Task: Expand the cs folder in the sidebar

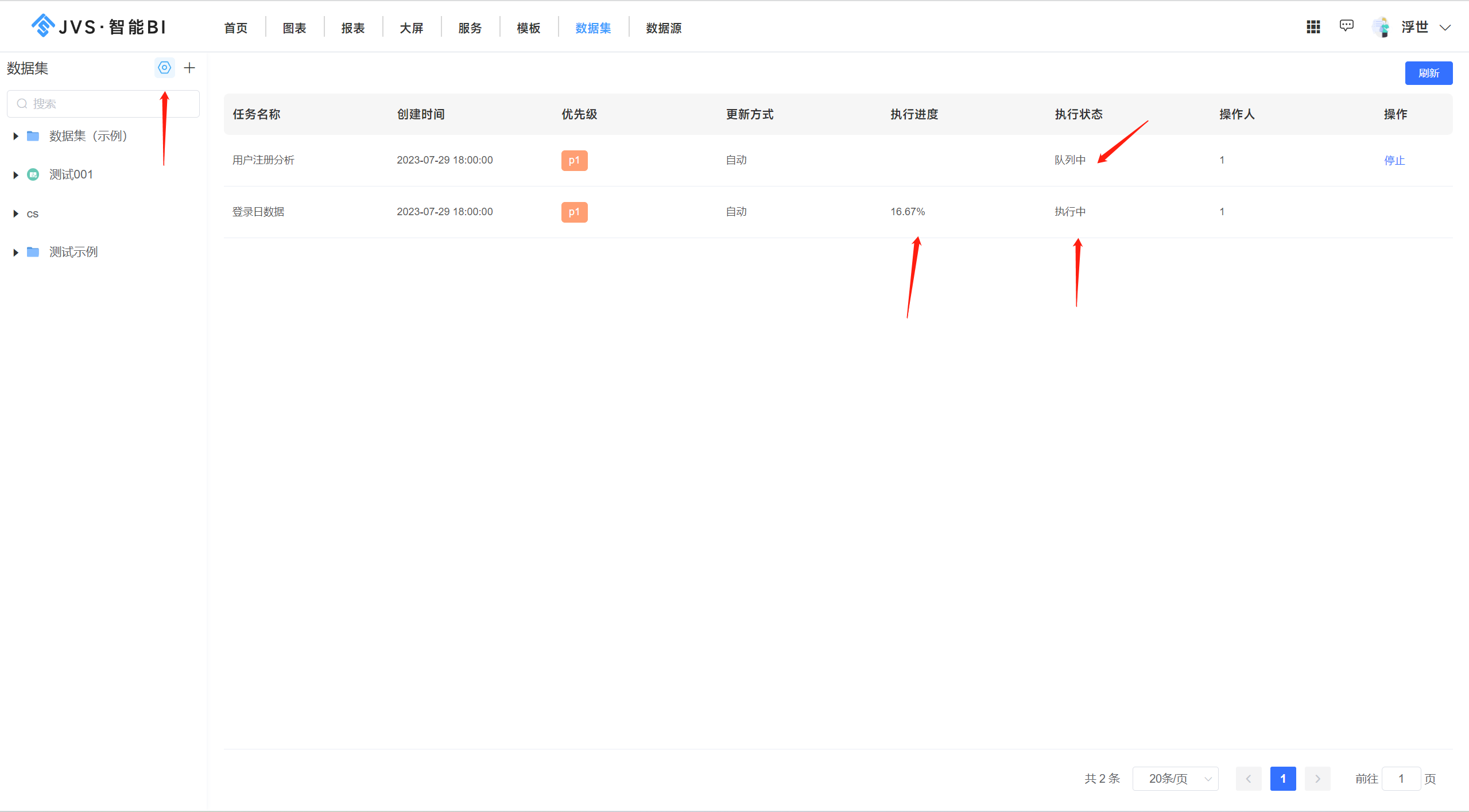Action: [15, 213]
